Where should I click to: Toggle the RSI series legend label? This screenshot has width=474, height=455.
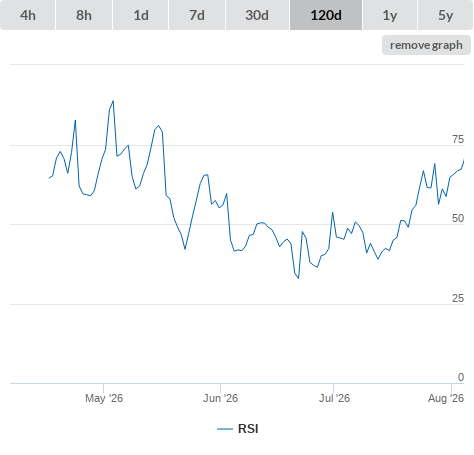point(248,429)
